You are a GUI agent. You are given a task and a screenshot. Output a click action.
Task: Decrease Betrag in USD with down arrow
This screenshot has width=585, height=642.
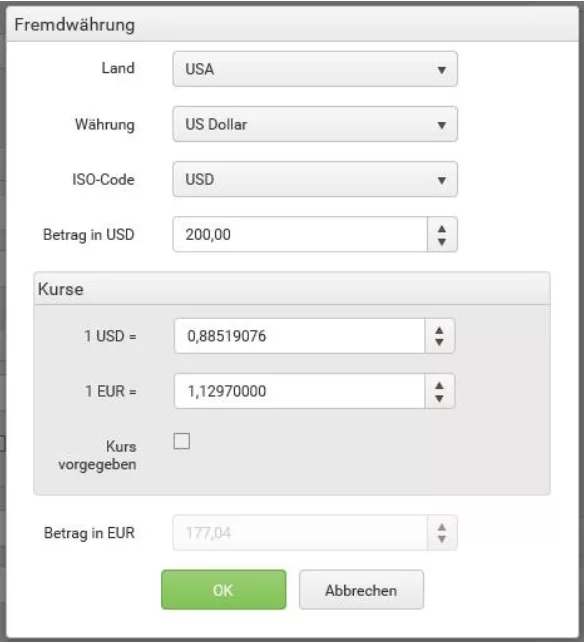click(x=442, y=242)
